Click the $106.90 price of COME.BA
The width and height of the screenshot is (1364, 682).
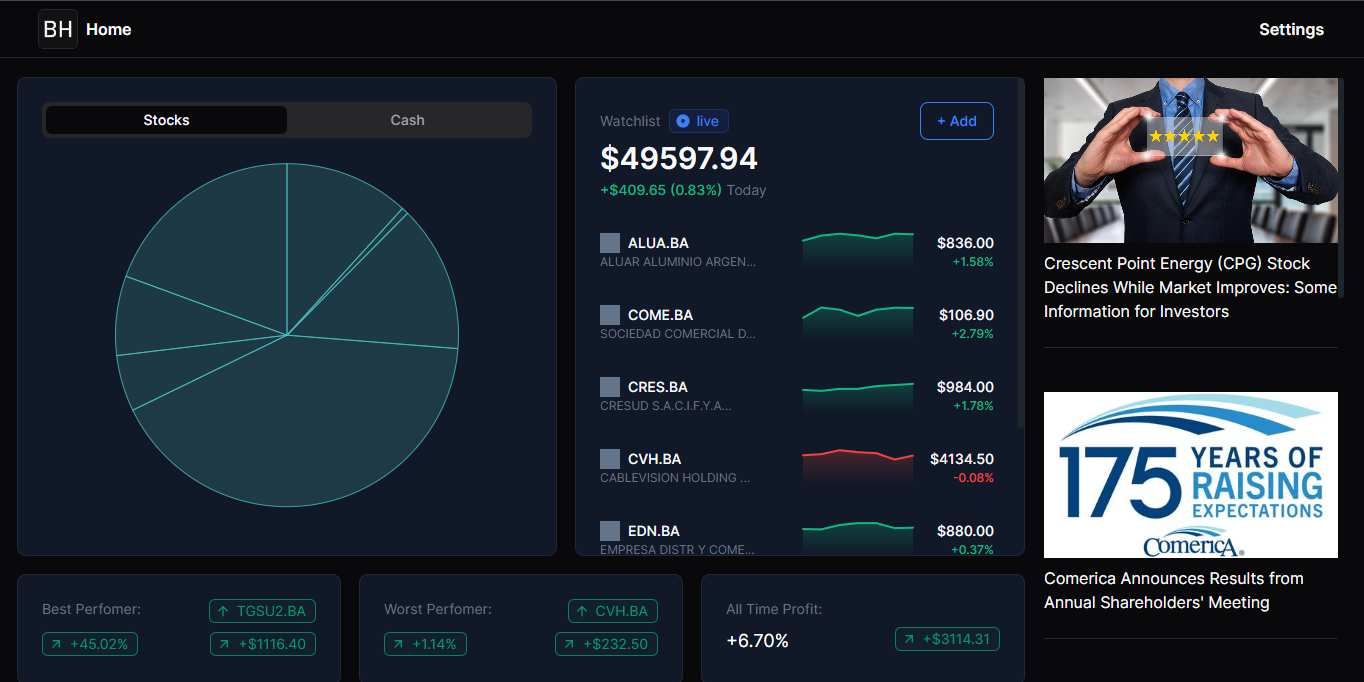click(966, 315)
